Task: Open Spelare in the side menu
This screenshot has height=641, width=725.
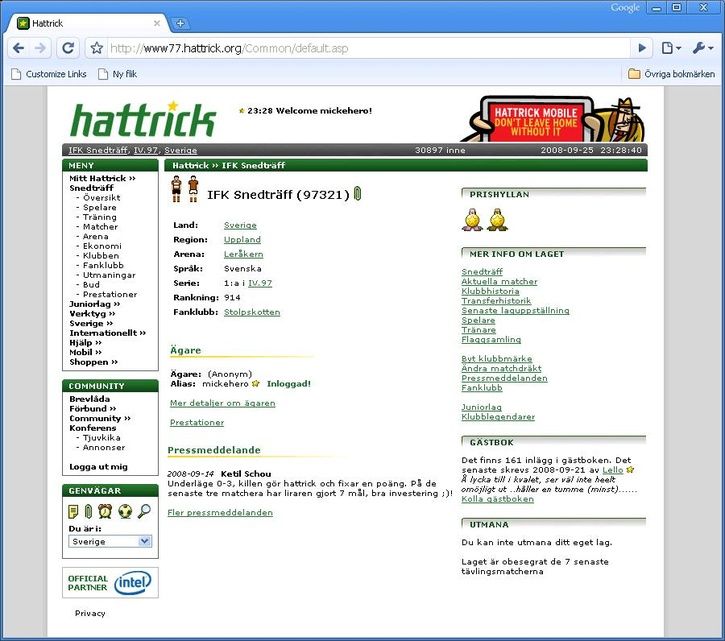Action: click(x=99, y=207)
